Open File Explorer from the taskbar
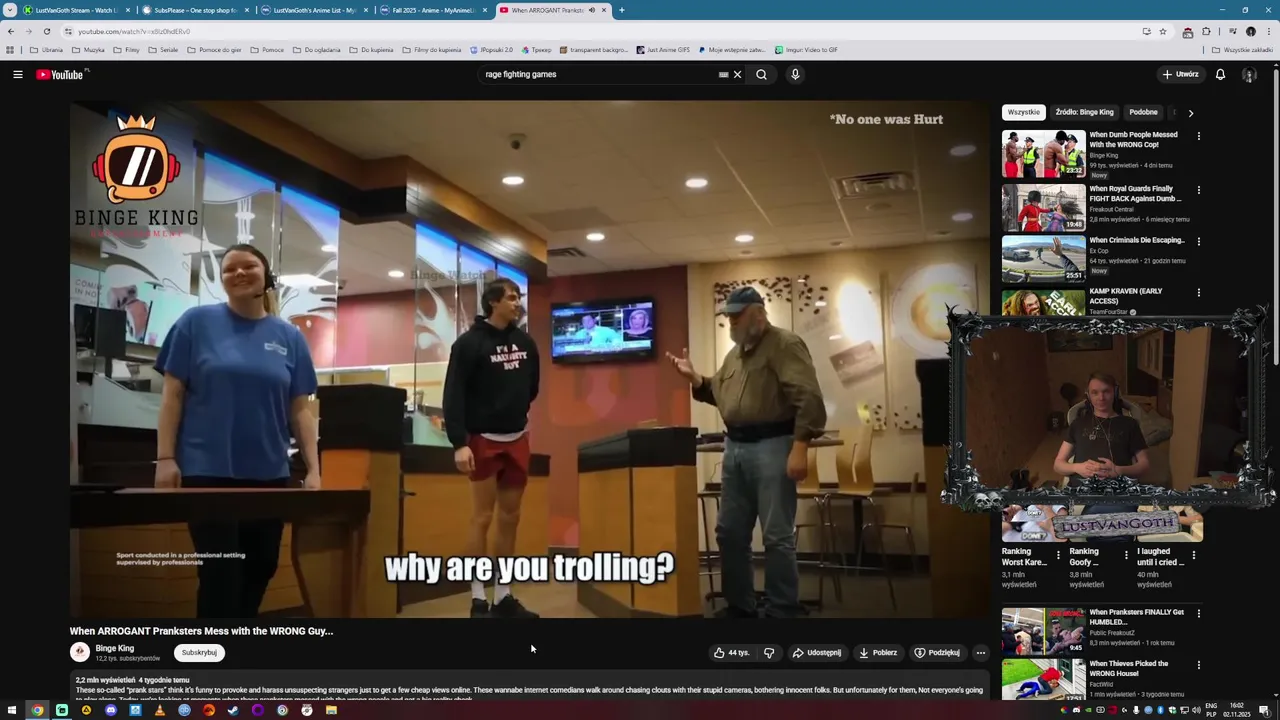 coord(331,710)
